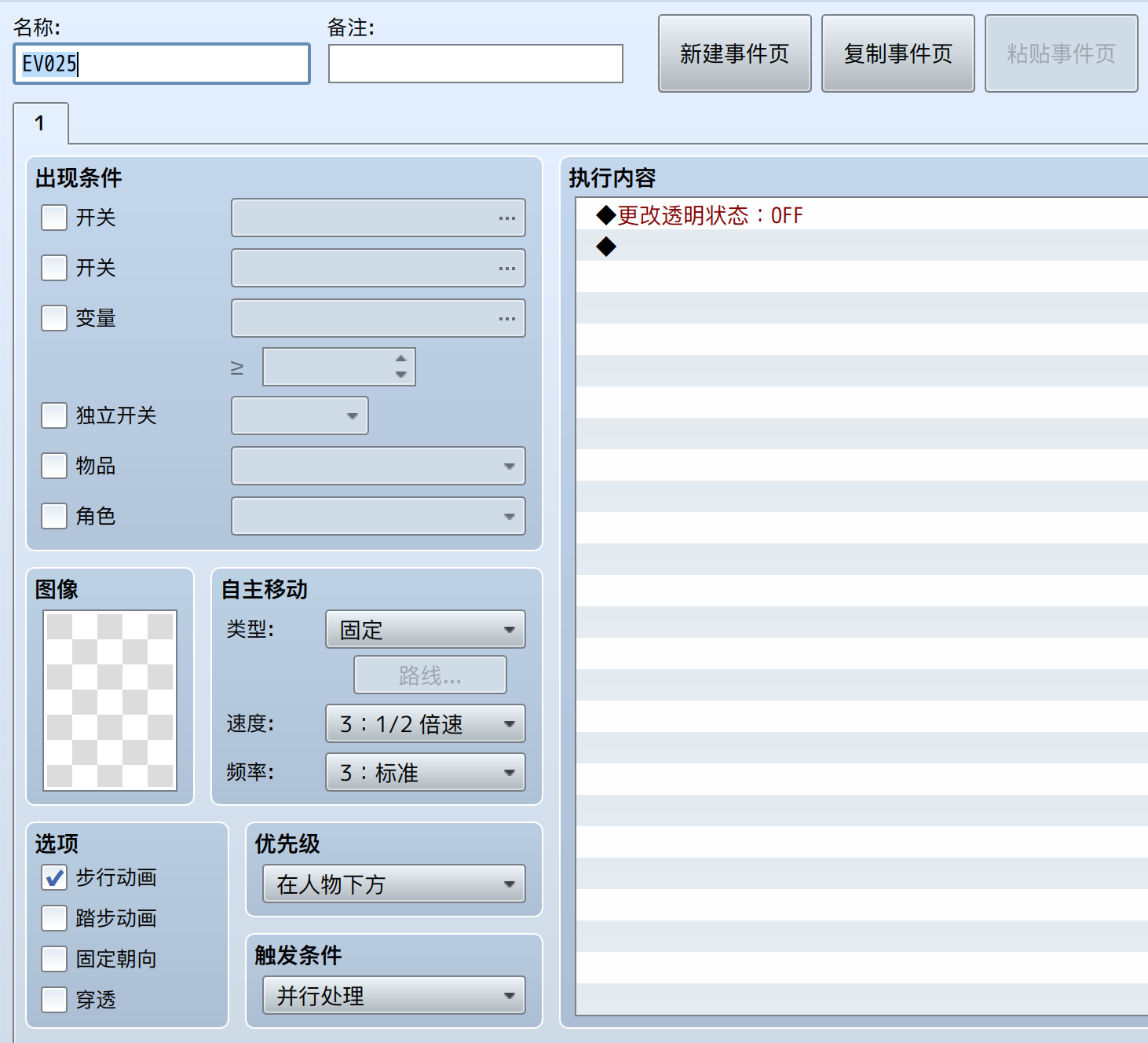The image size is (1148, 1043).
Task: Click the first 开关 selector field
Action: (378, 218)
